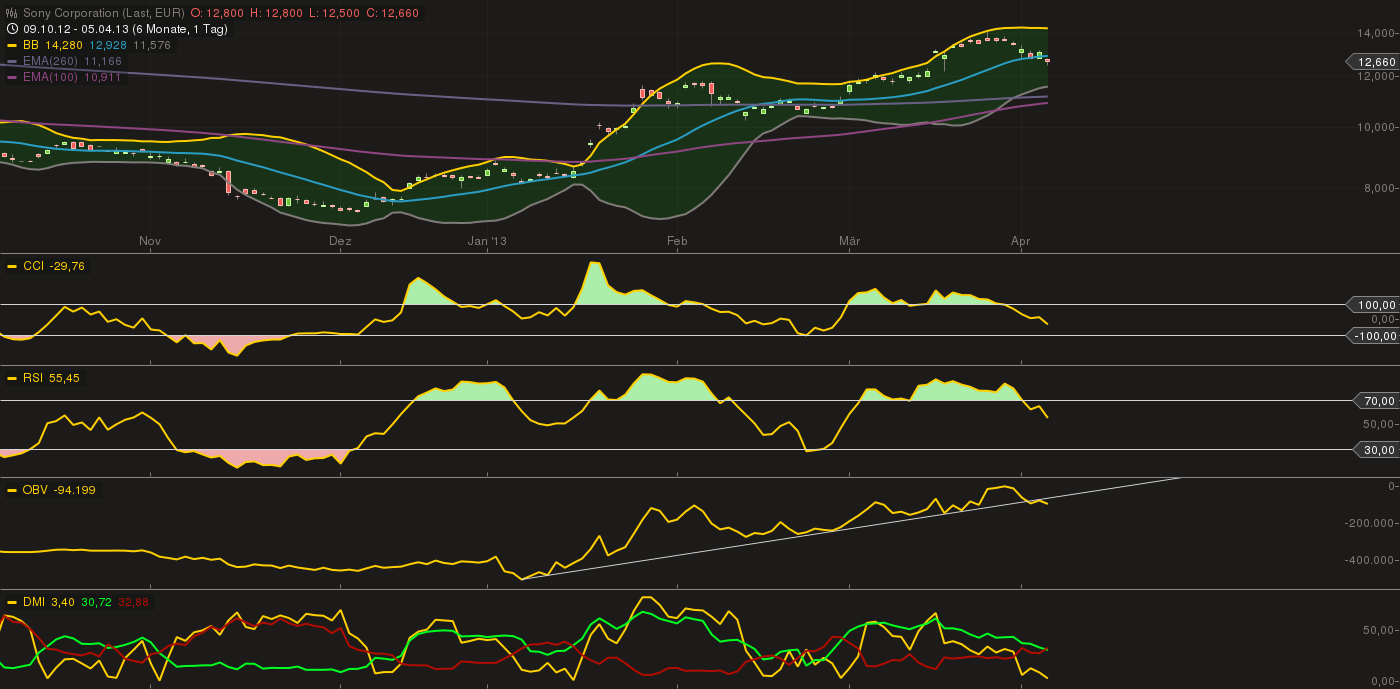This screenshot has height=689, width=1400.
Task: Click the 12,660 current price tag
Action: (x=1376, y=62)
